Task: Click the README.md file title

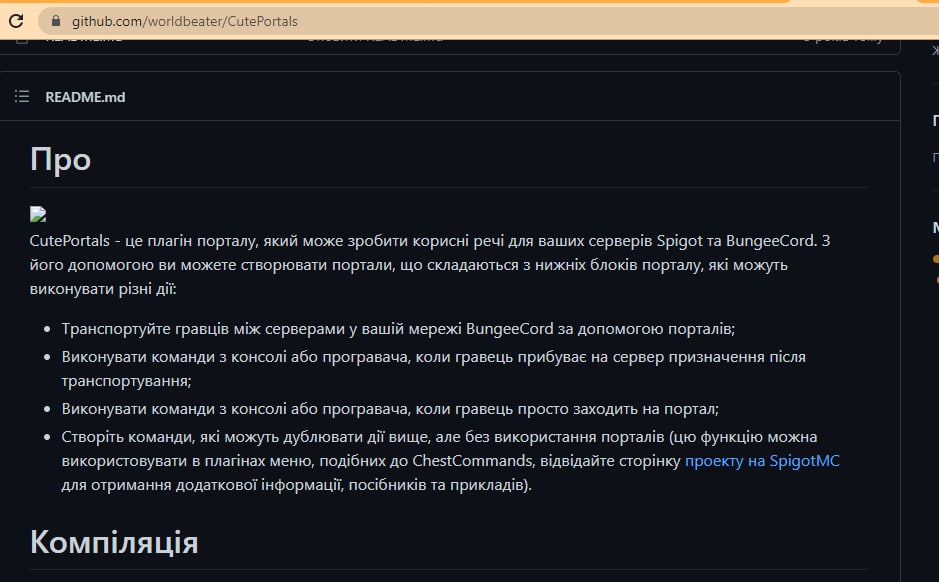Action: coord(85,97)
